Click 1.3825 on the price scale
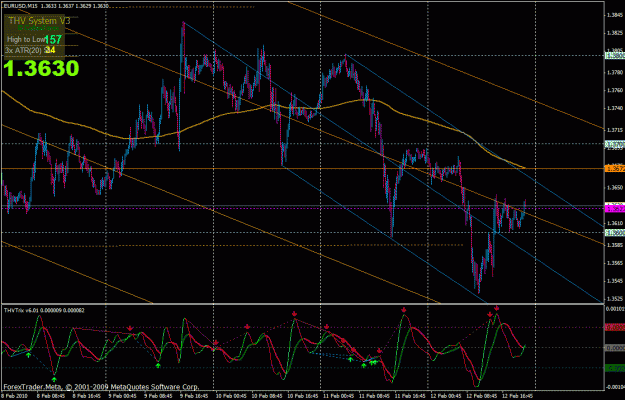This screenshot has height=400, width=625. point(614,33)
